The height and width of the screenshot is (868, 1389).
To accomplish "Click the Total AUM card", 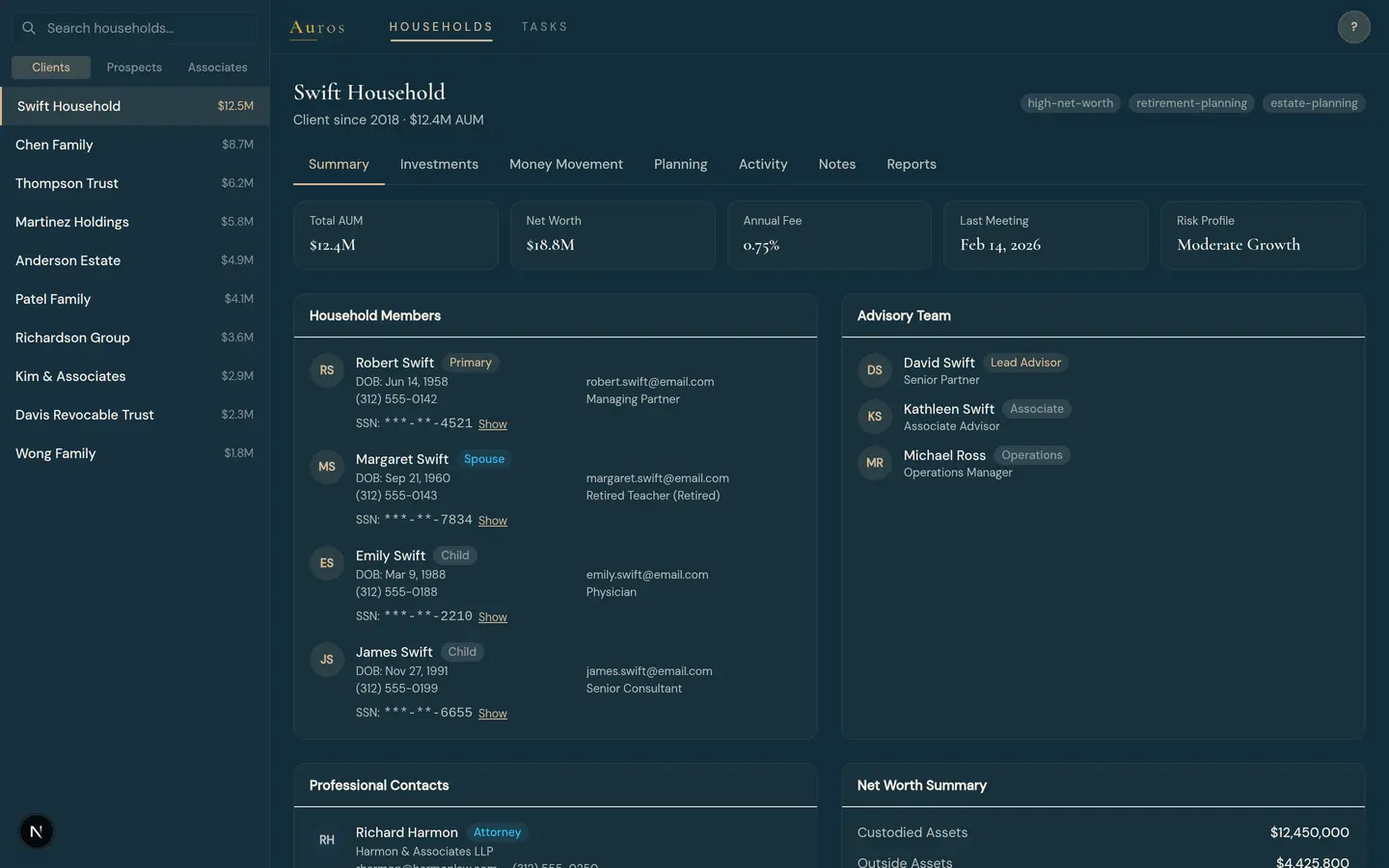I will (x=395, y=234).
